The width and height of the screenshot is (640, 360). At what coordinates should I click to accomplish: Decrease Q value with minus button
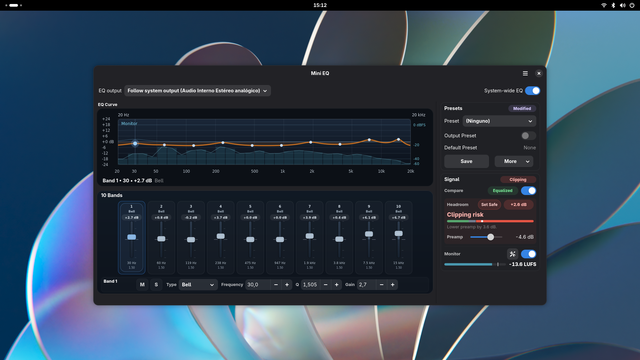326,284
